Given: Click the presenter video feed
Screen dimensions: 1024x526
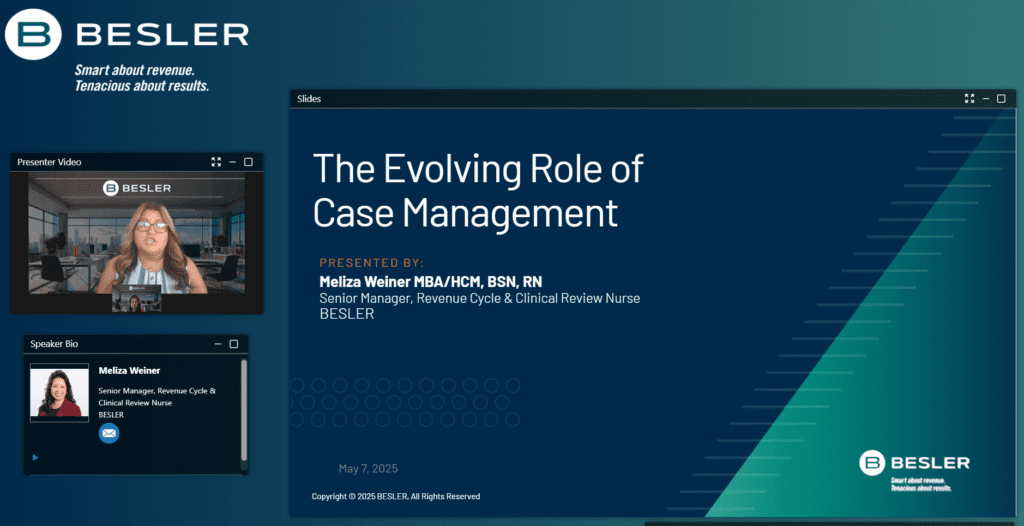Looking at the screenshot, I should (x=136, y=233).
